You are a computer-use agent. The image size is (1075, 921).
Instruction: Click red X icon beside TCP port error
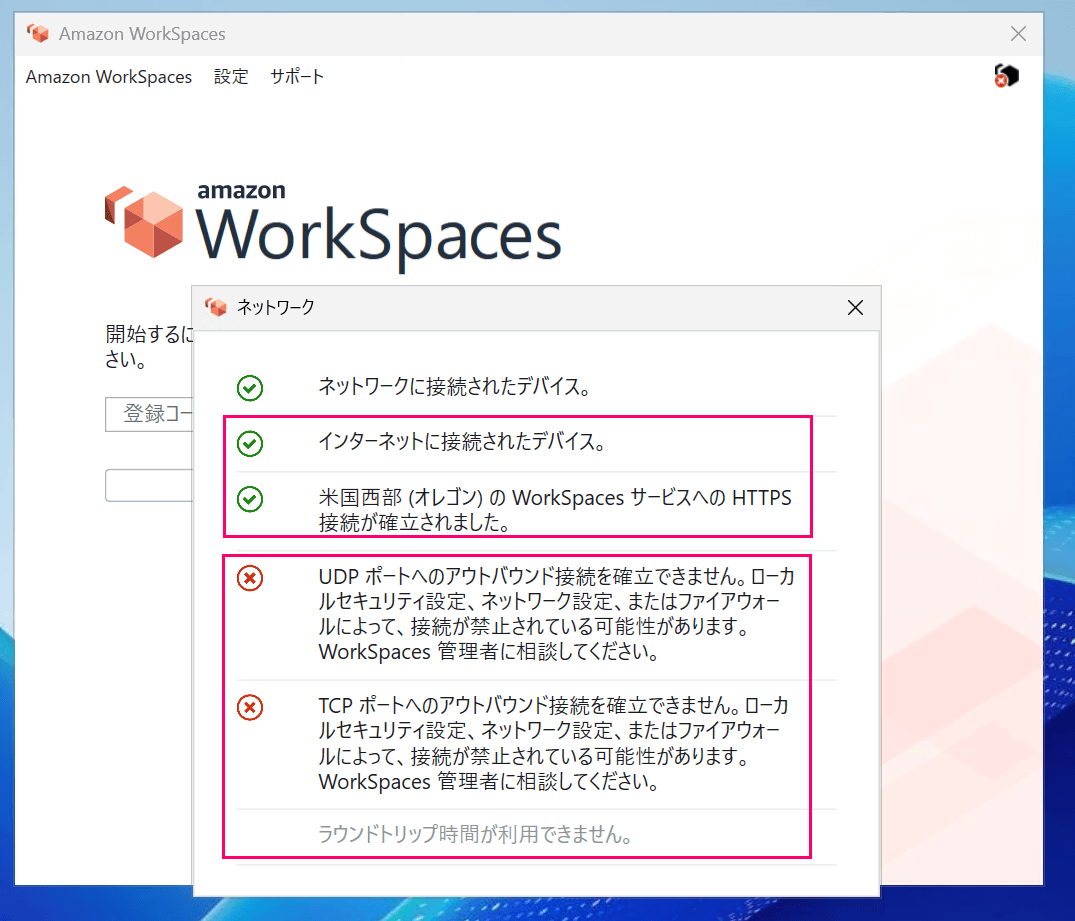pos(250,708)
